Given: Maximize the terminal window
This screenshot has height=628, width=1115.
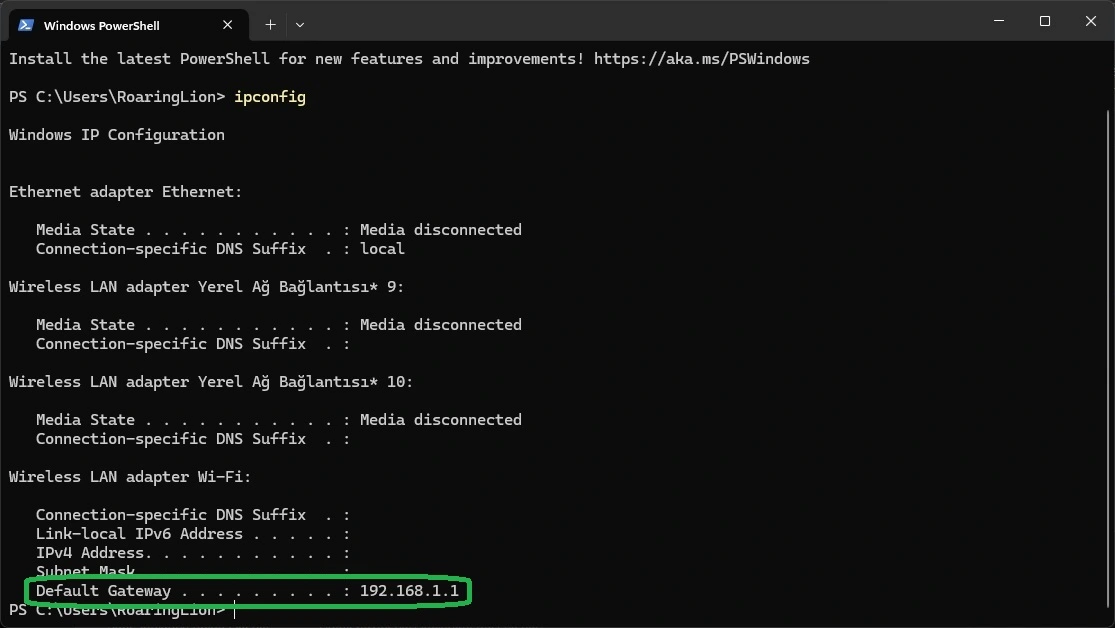Looking at the screenshot, I should (1045, 21).
